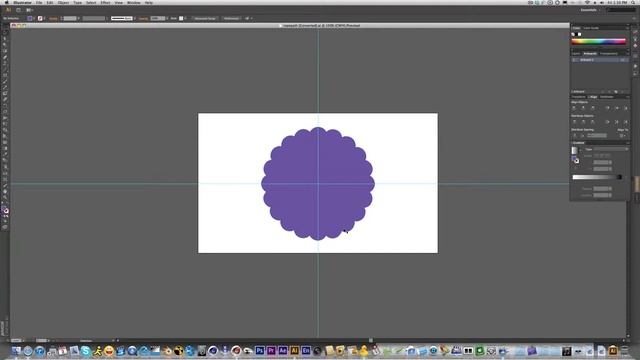Click the Fill and Stroke indicator in tool panel

pos(5,210)
